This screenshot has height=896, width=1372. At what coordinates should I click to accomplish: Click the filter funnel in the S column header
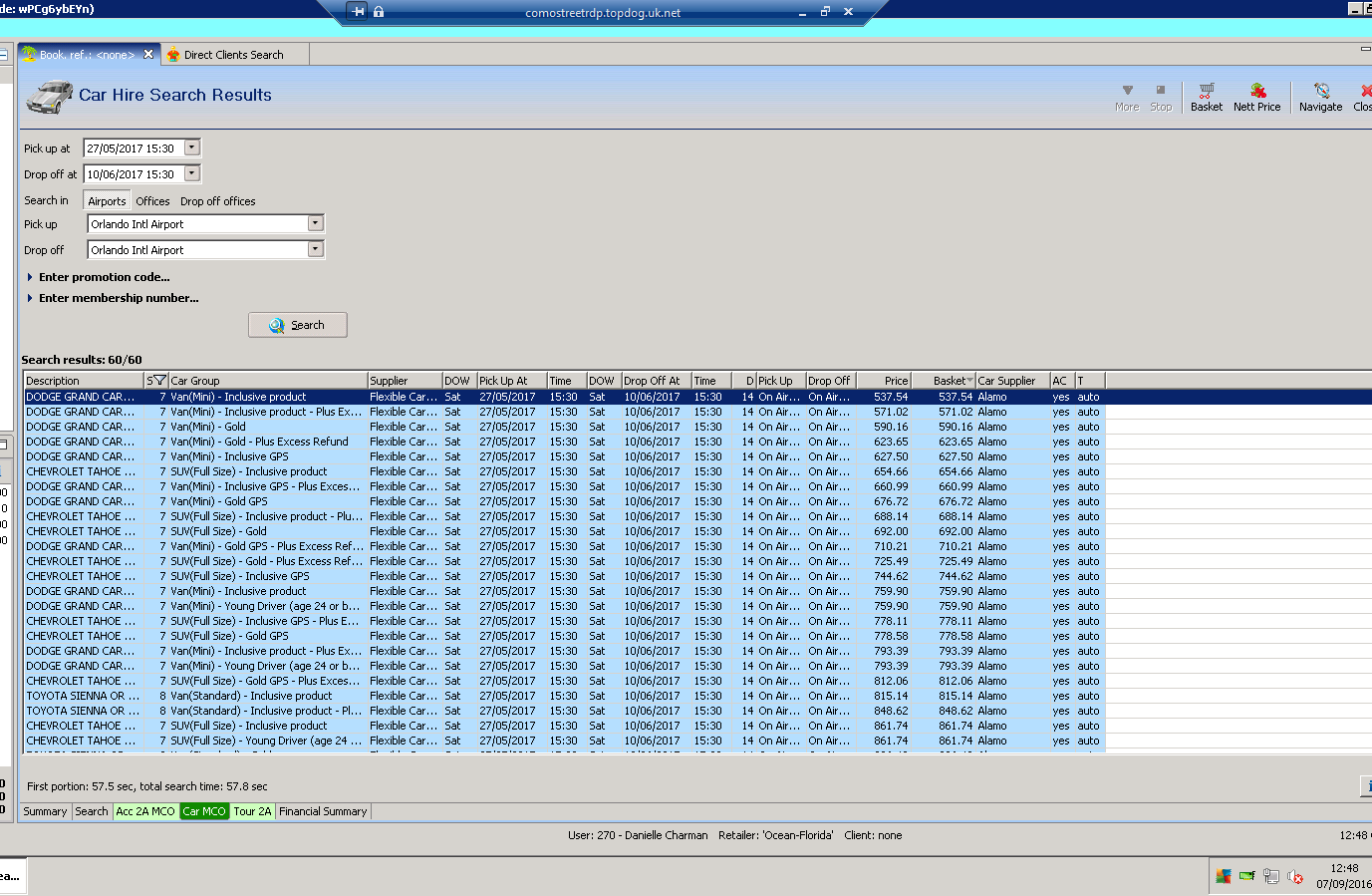(x=158, y=381)
